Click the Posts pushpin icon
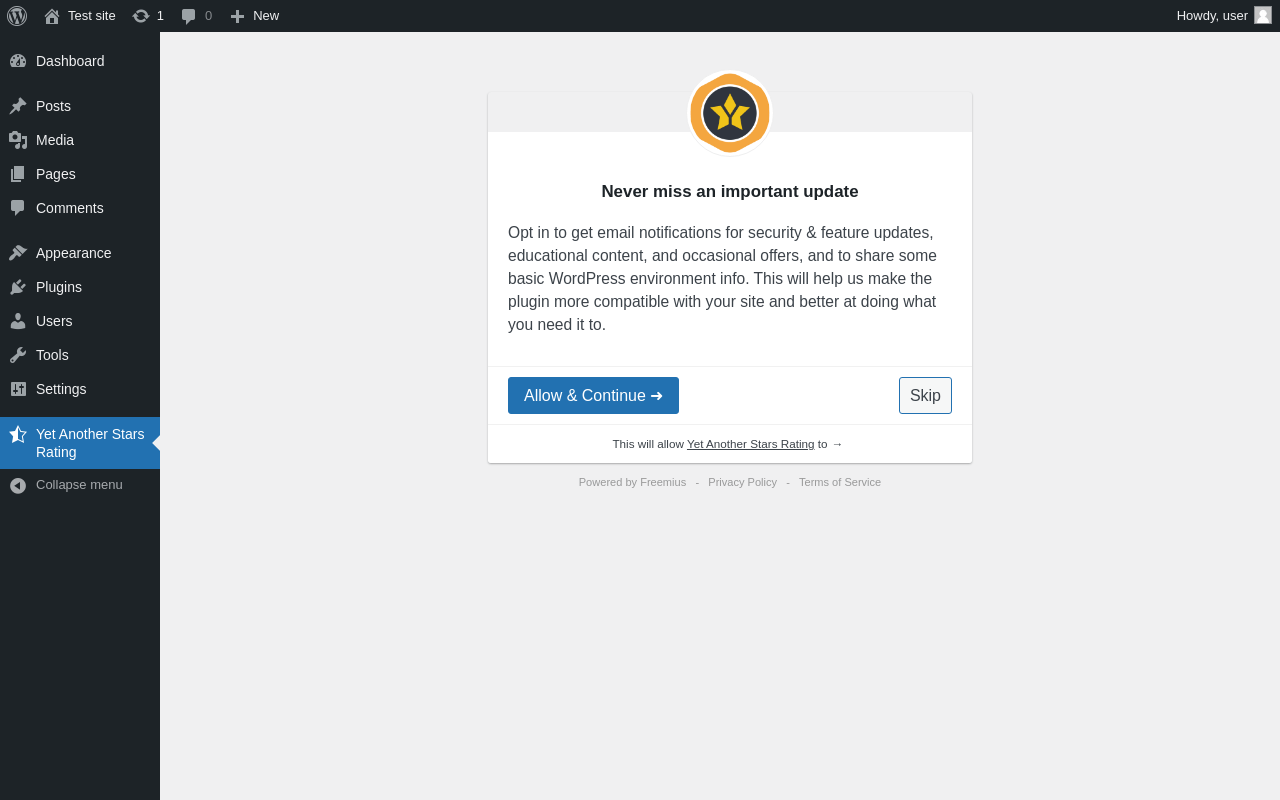 pyautogui.click(x=18, y=106)
